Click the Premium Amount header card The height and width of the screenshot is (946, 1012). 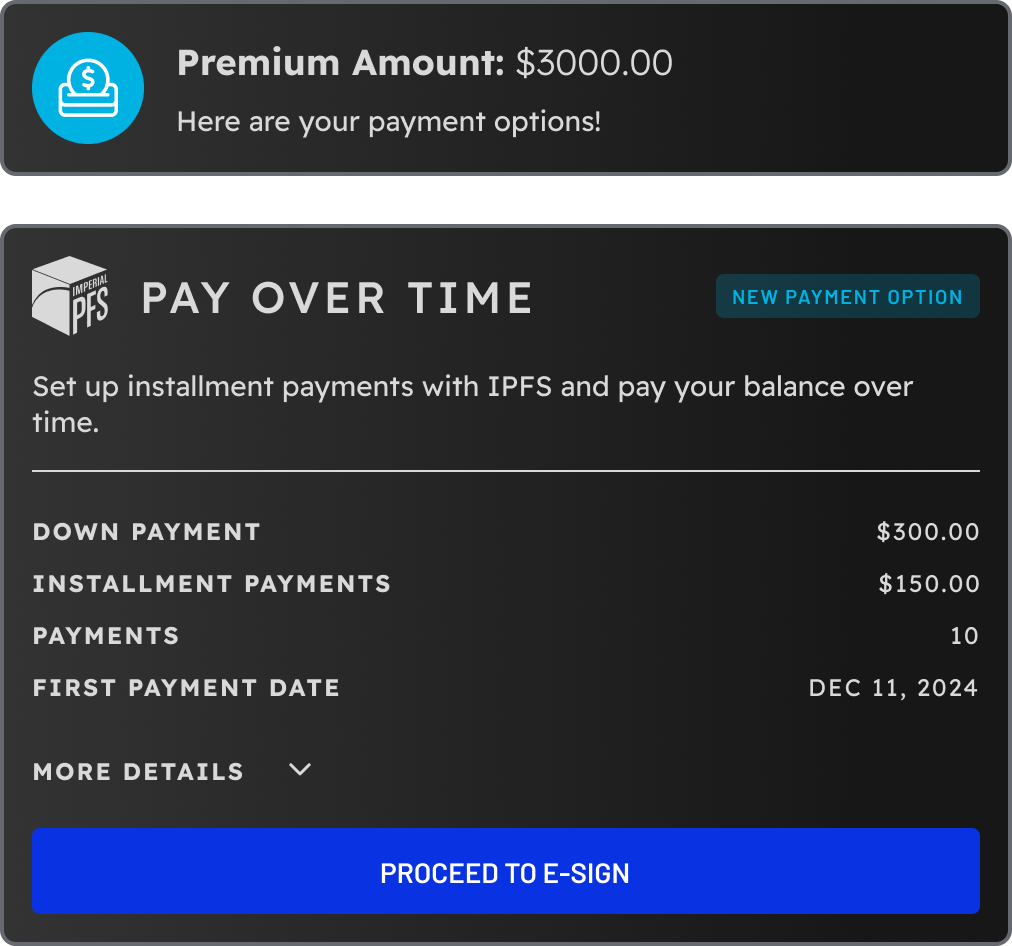tap(506, 88)
